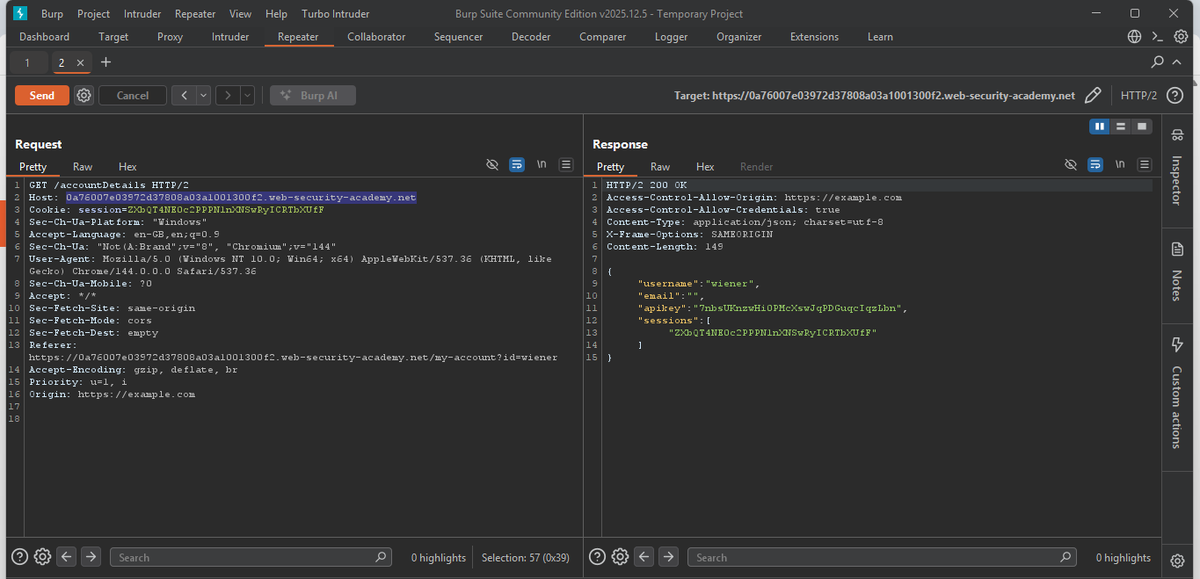Screen dimensions: 1200x579
Task: Open the Response viewer options menu
Action: pos(1145,165)
